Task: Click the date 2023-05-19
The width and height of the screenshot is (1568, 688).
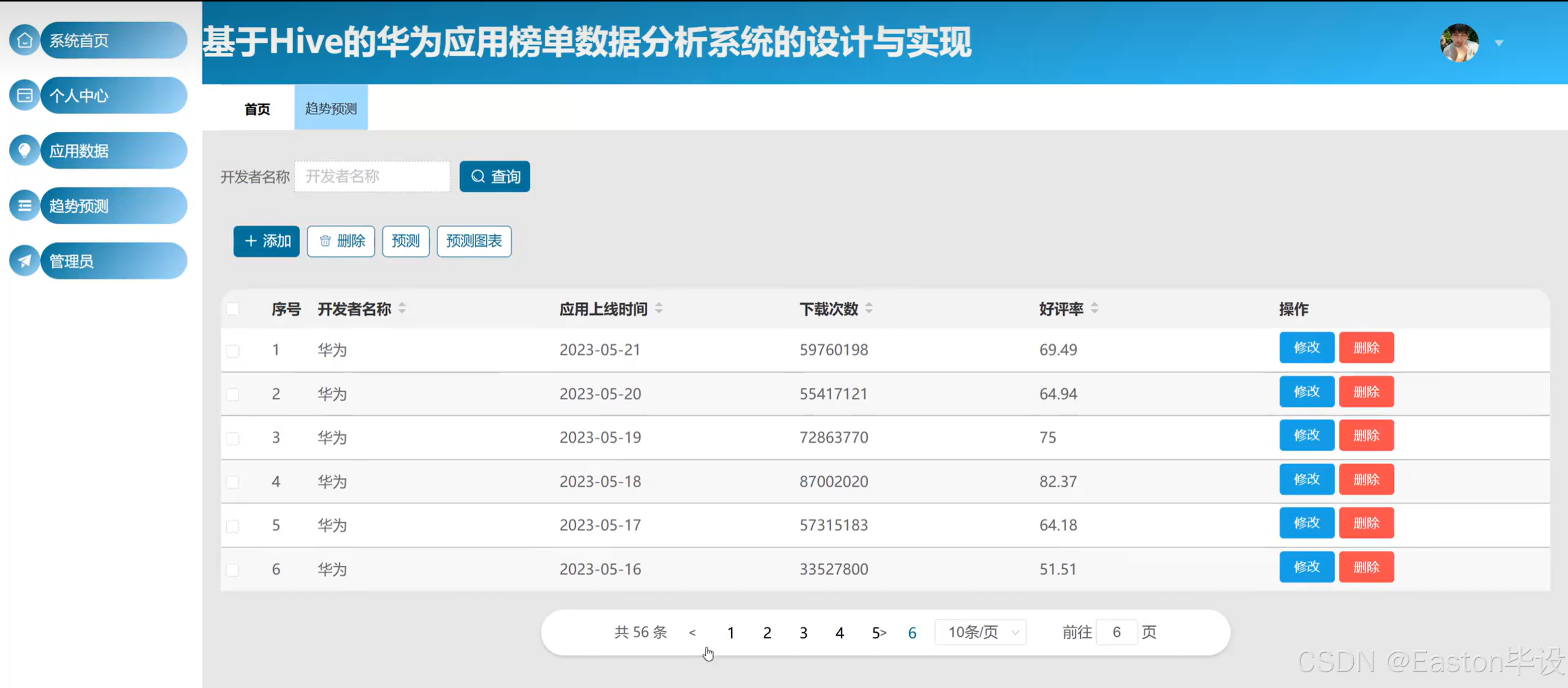Action: point(600,438)
